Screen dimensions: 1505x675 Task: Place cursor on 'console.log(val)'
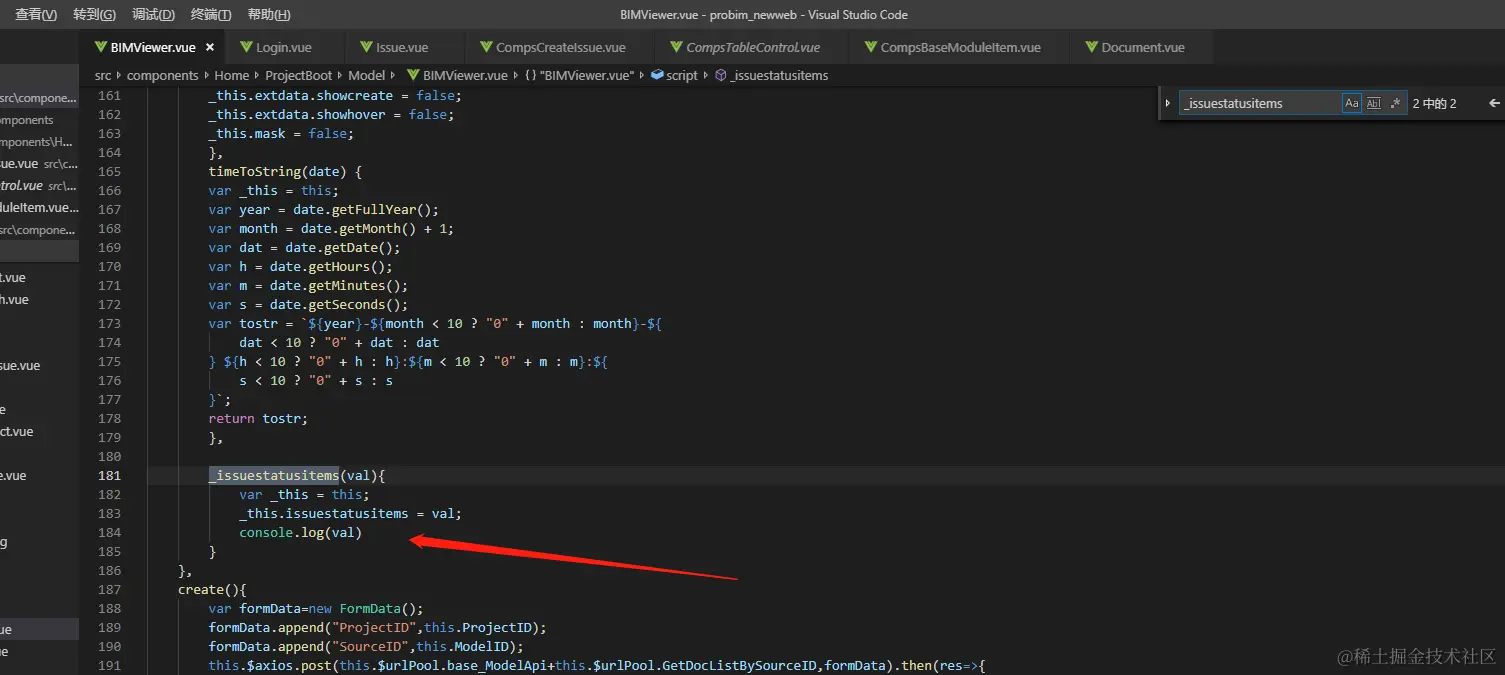(x=300, y=532)
